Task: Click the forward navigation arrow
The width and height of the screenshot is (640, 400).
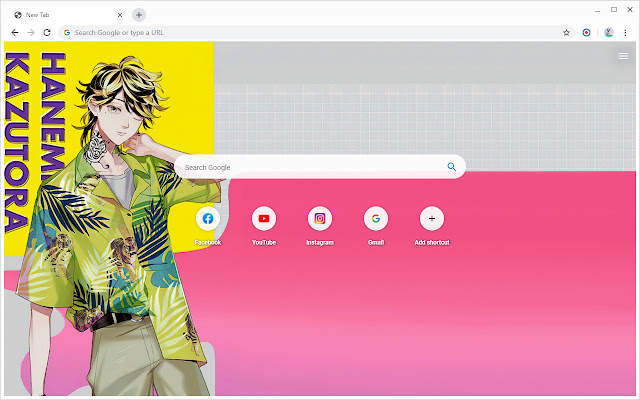Action: click(31, 33)
